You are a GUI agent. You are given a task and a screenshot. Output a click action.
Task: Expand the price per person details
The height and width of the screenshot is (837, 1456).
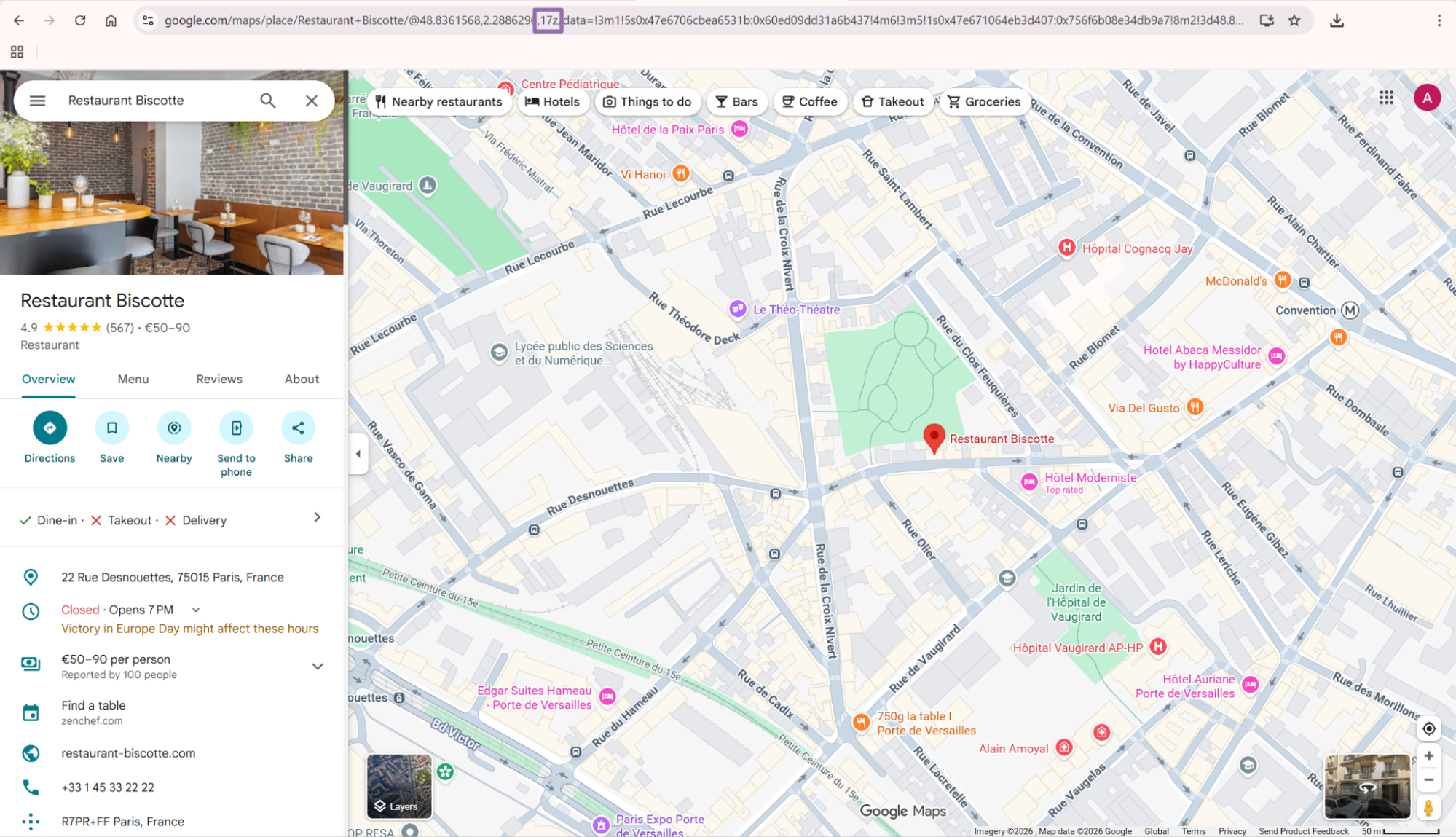tap(318, 667)
